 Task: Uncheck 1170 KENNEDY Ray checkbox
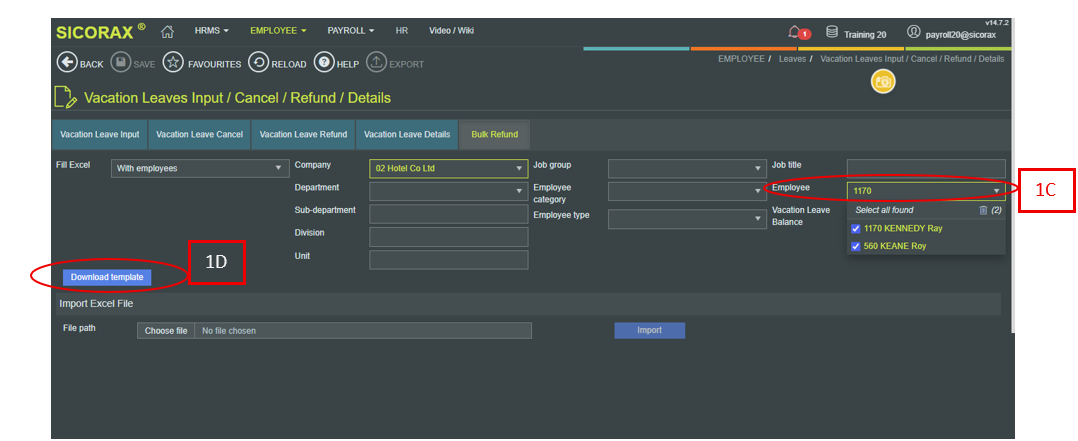856,228
